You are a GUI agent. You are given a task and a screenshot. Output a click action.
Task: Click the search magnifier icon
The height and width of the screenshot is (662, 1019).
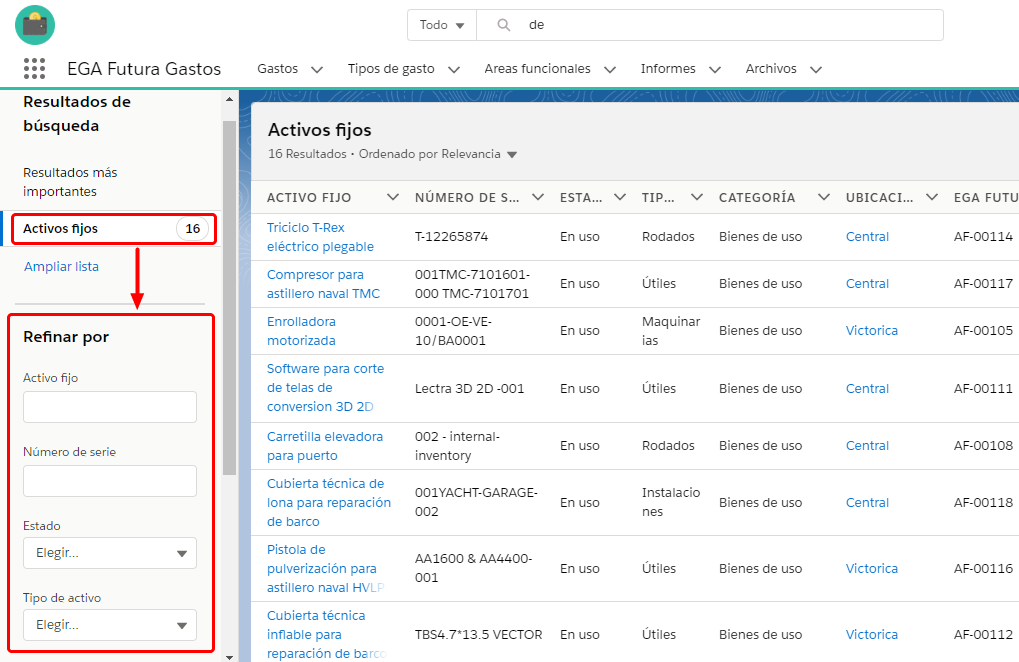504,25
